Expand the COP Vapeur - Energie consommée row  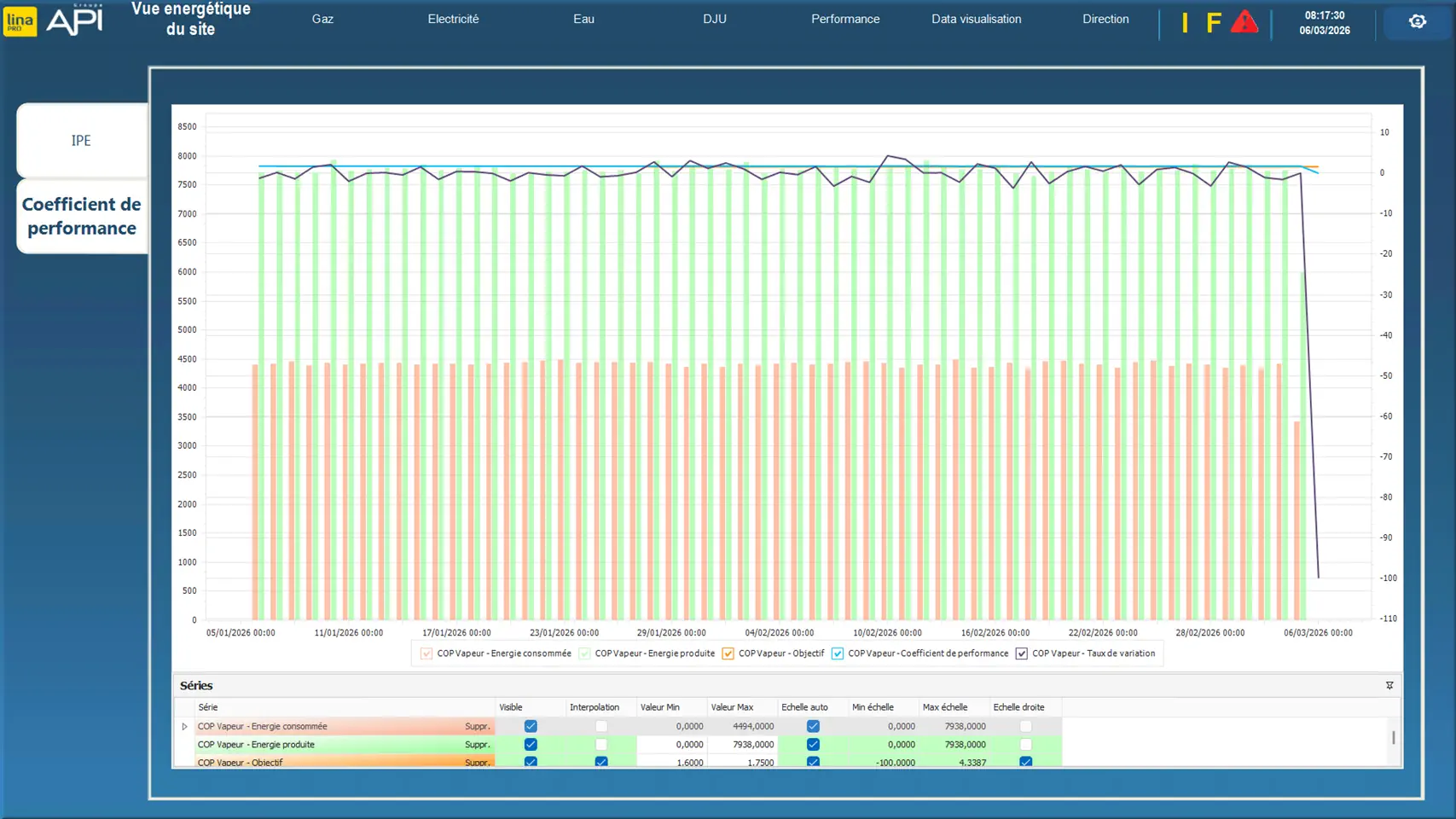point(184,727)
